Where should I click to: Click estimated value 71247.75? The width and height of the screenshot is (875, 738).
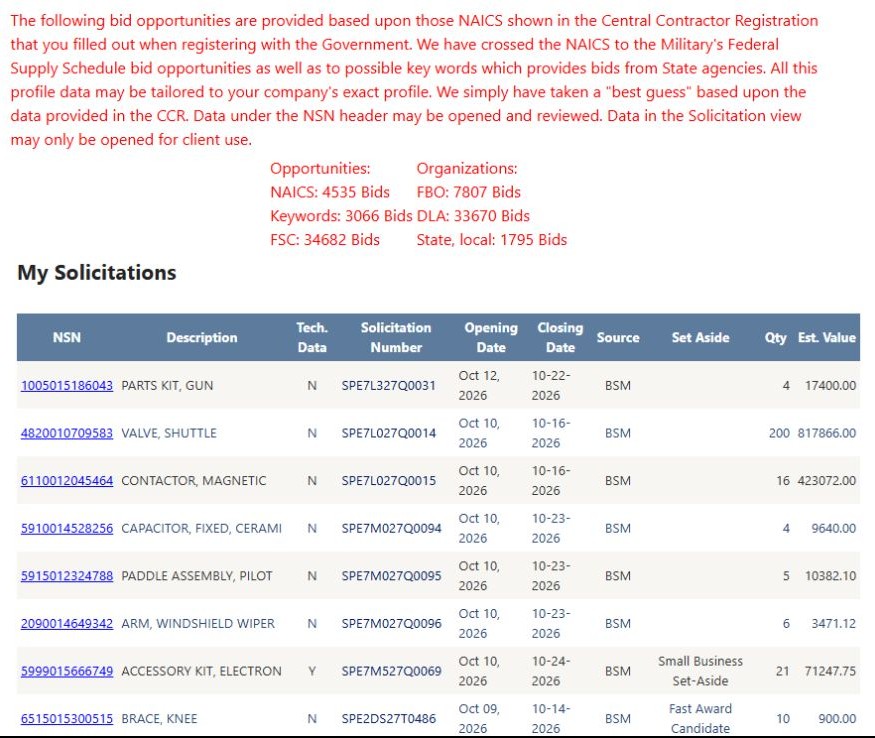click(830, 671)
